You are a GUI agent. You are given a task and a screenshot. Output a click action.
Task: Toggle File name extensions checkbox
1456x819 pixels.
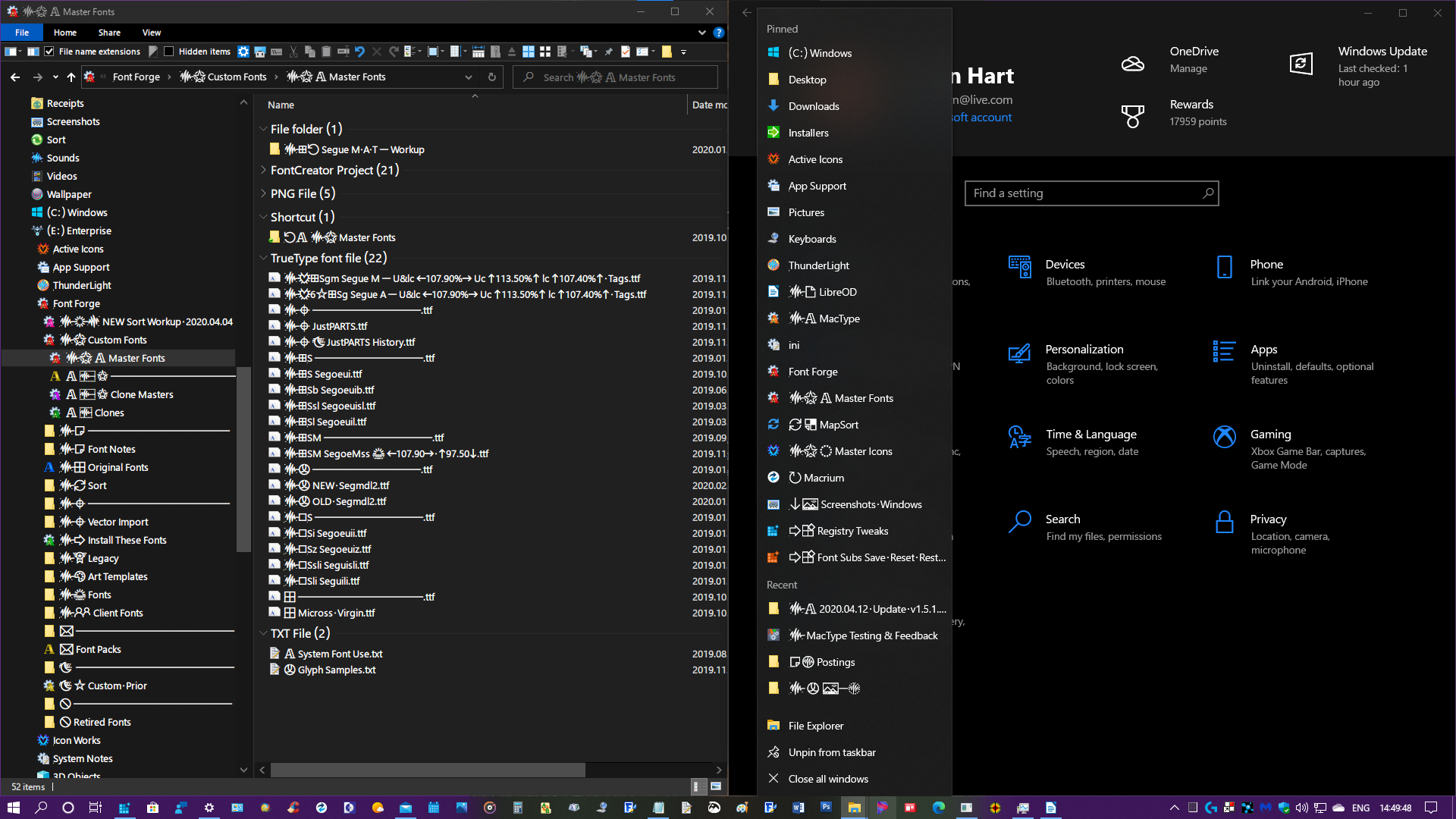tap(49, 52)
